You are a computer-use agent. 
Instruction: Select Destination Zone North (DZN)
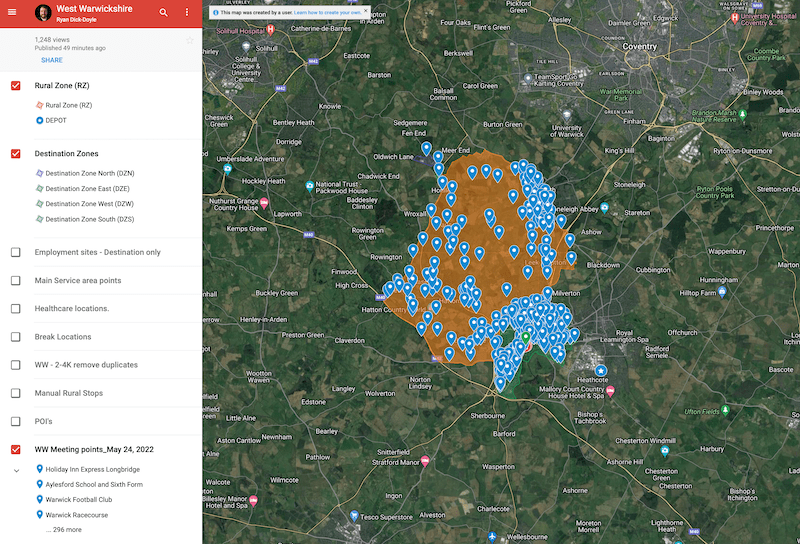click(89, 173)
